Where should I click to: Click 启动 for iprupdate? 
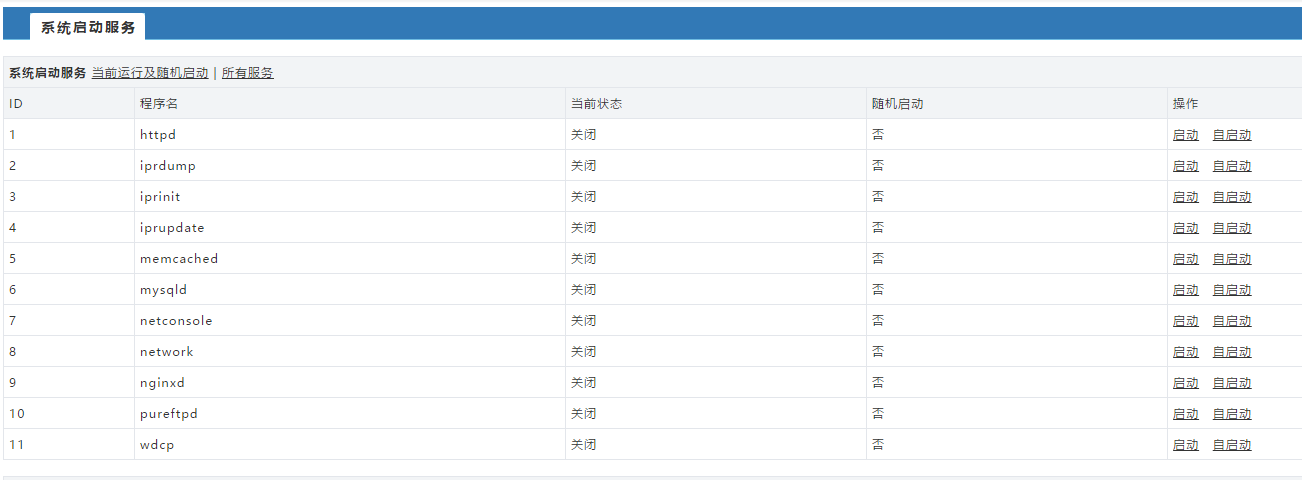pos(1186,228)
